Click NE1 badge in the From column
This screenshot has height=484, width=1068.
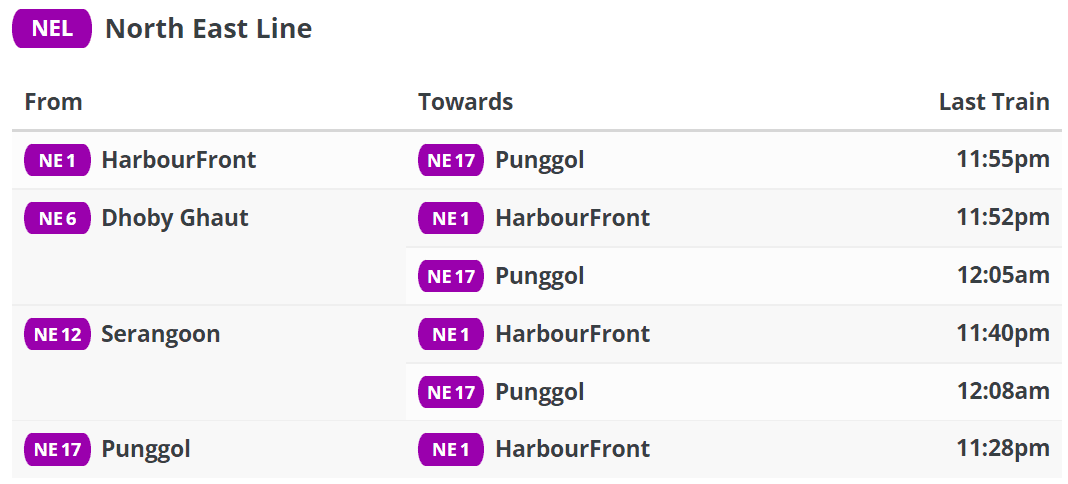(57, 160)
